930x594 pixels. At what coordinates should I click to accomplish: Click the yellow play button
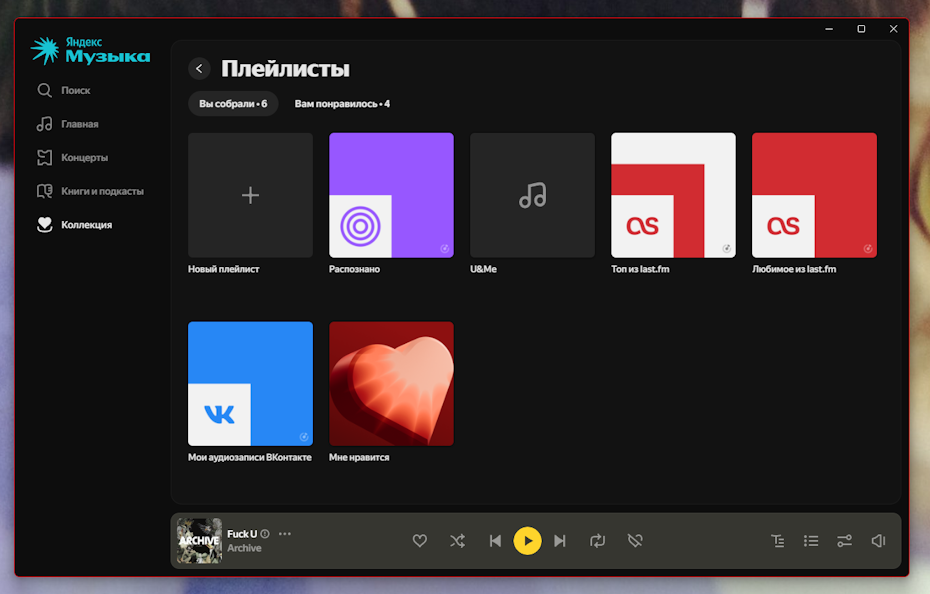(527, 541)
